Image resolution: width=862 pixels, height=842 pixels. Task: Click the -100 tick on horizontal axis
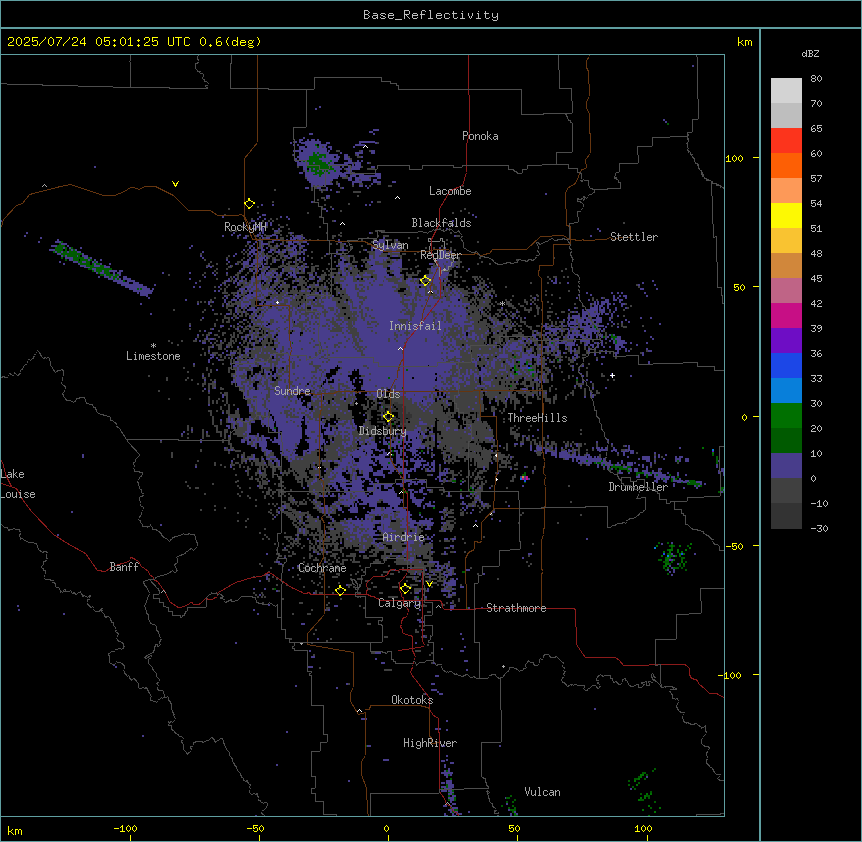(125, 828)
